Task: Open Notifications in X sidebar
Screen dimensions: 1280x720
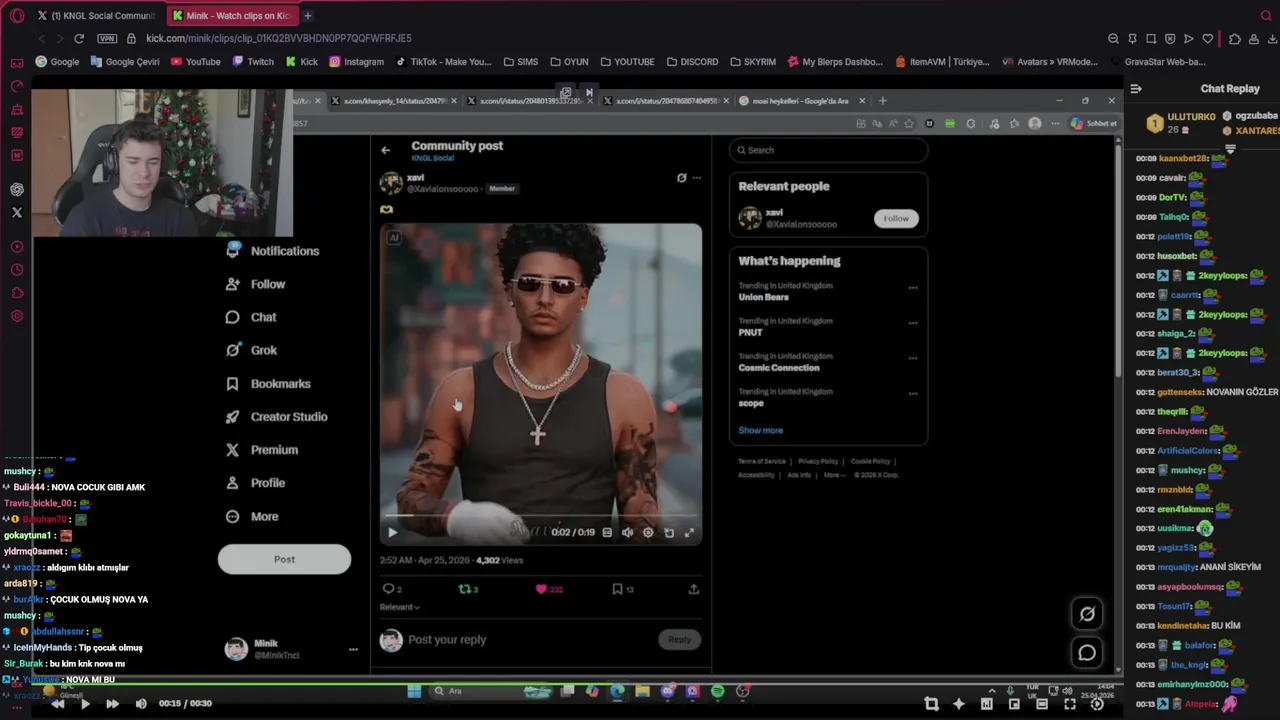Action: pyautogui.click(x=272, y=251)
